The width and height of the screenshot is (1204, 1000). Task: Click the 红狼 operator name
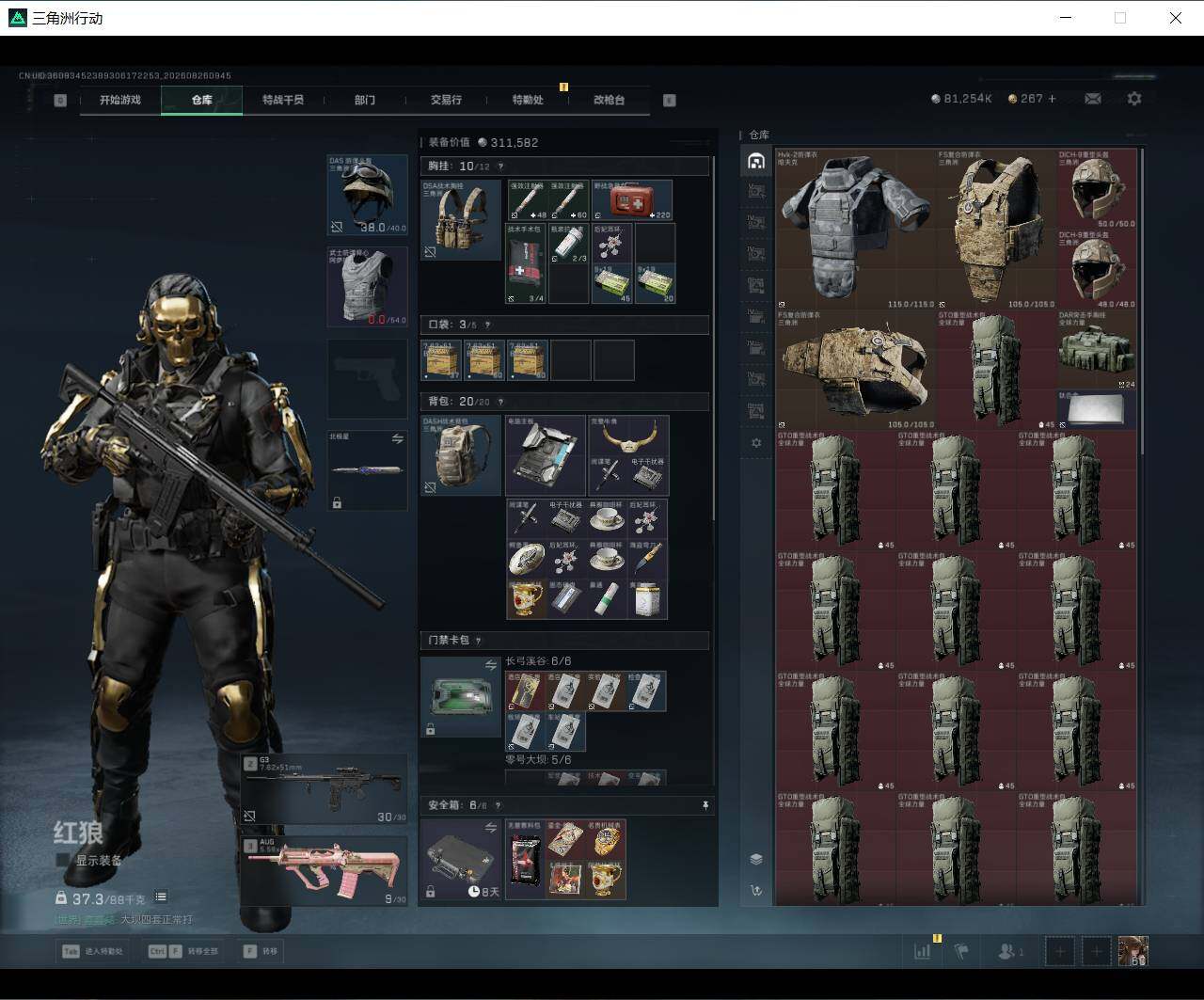(78, 833)
